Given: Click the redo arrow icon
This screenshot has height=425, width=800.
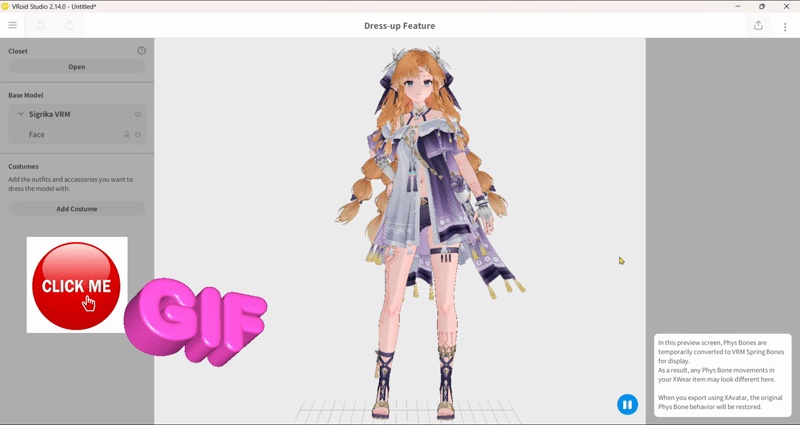Looking at the screenshot, I should 69,25.
